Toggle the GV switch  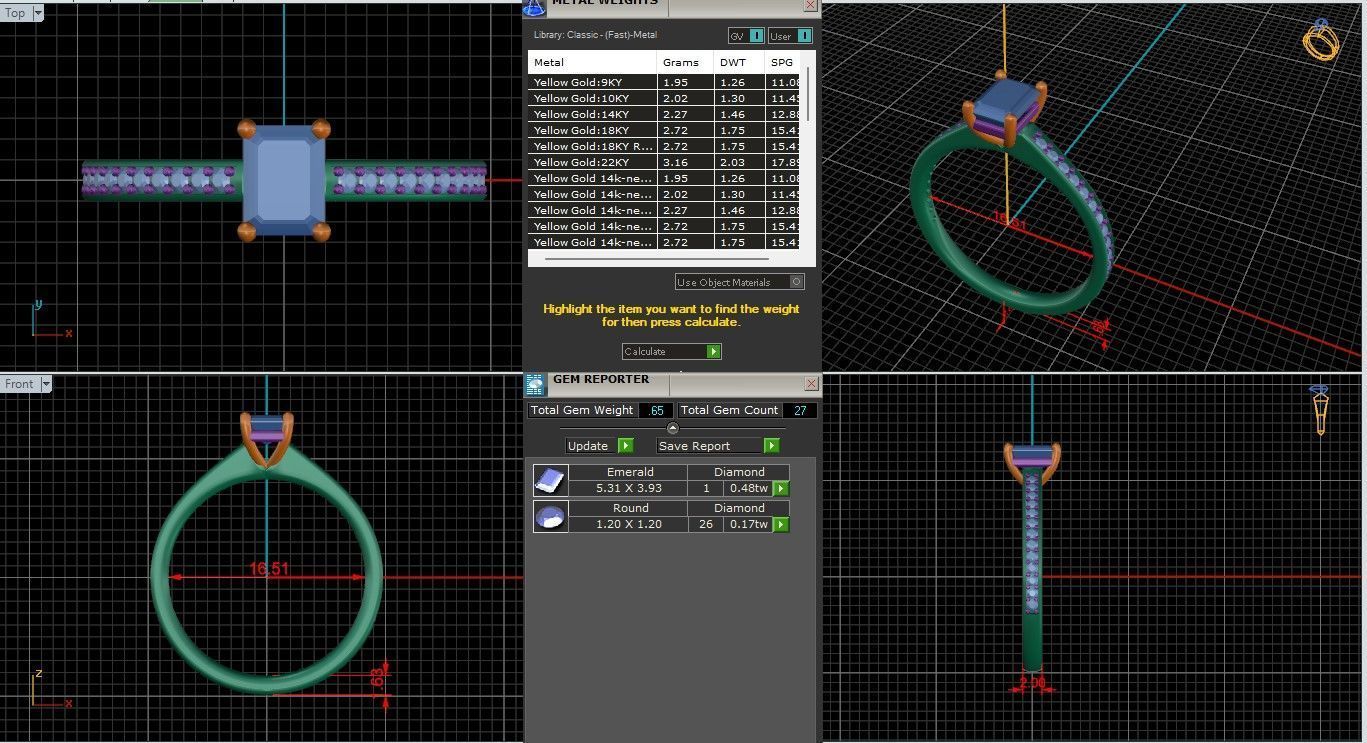point(746,36)
